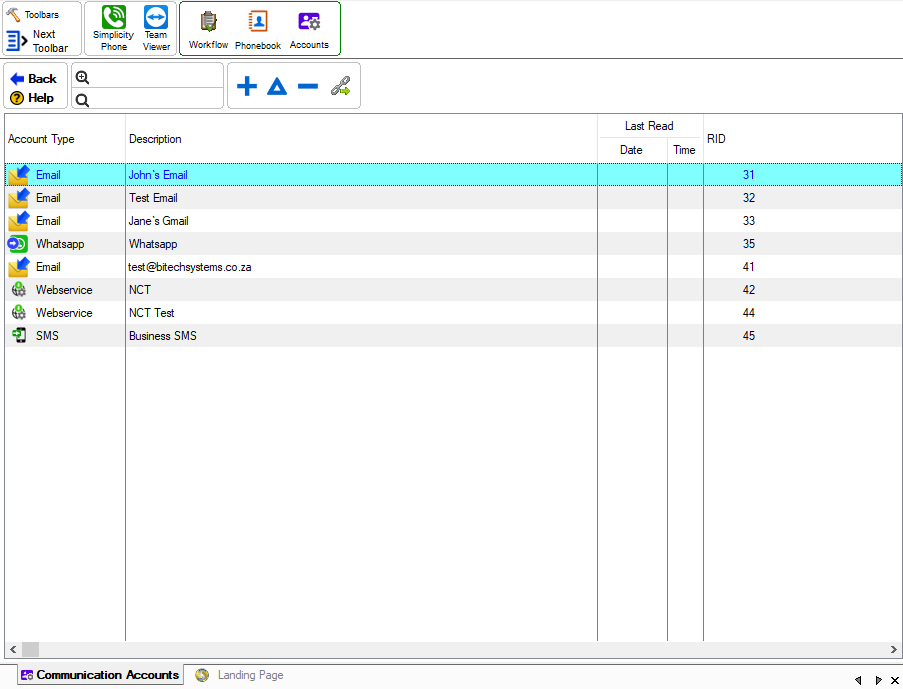Select the Whatsapp account row
Viewport: 903px width, 689px height.
click(x=300, y=243)
